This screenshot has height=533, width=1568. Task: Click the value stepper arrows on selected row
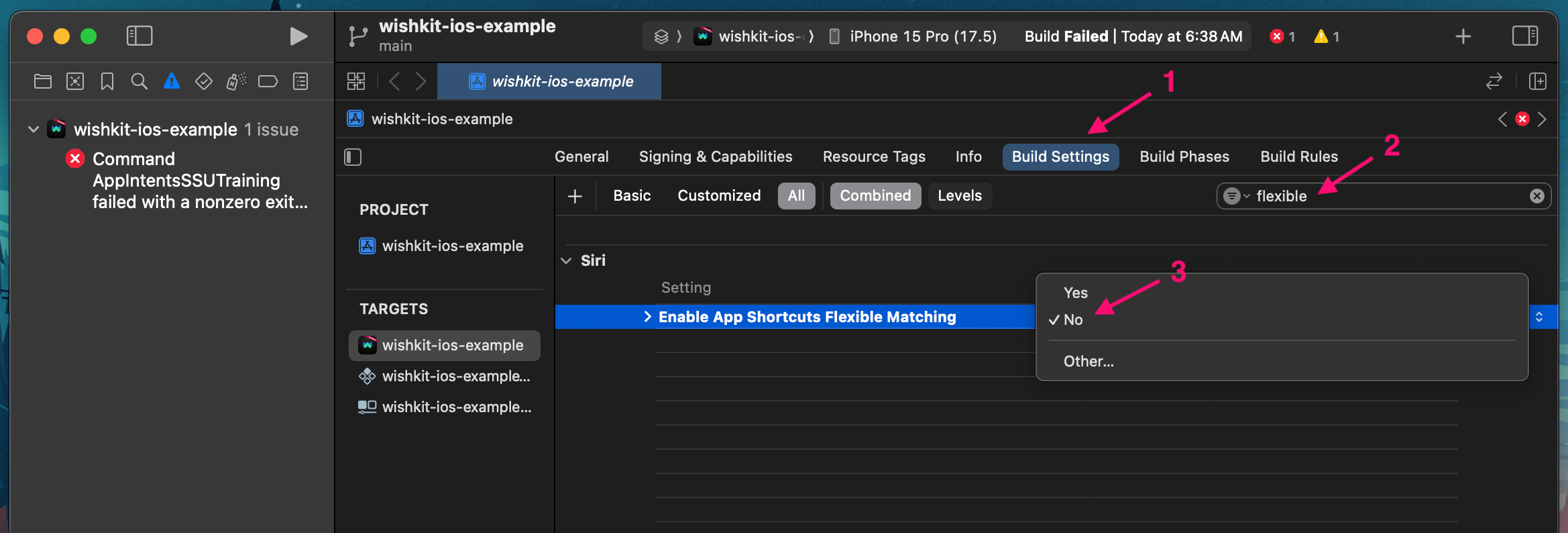tap(1539, 317)
